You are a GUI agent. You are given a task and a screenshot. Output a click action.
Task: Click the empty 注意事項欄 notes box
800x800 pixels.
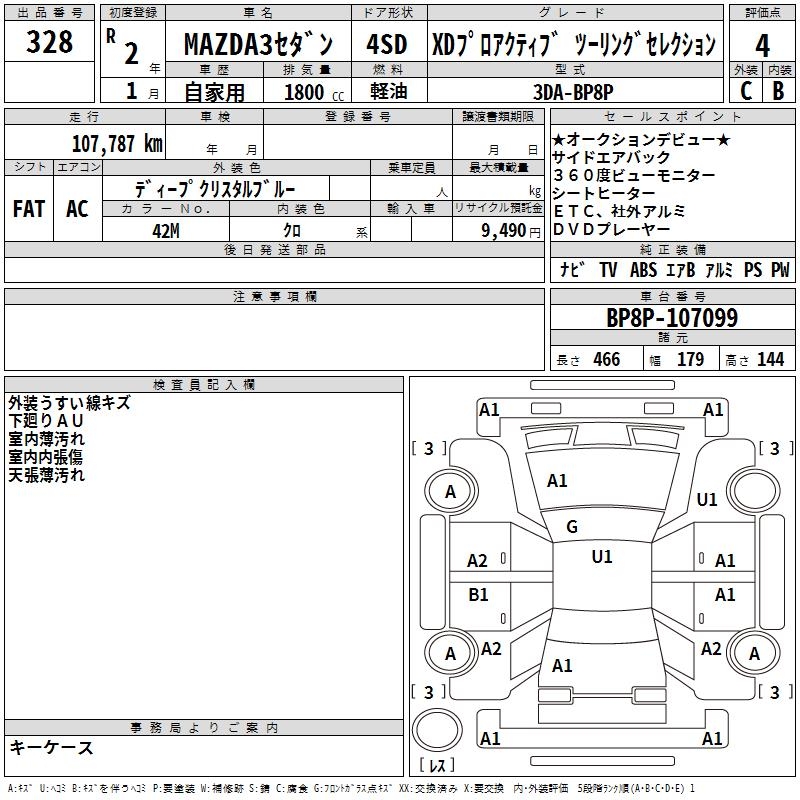point(274,337)
